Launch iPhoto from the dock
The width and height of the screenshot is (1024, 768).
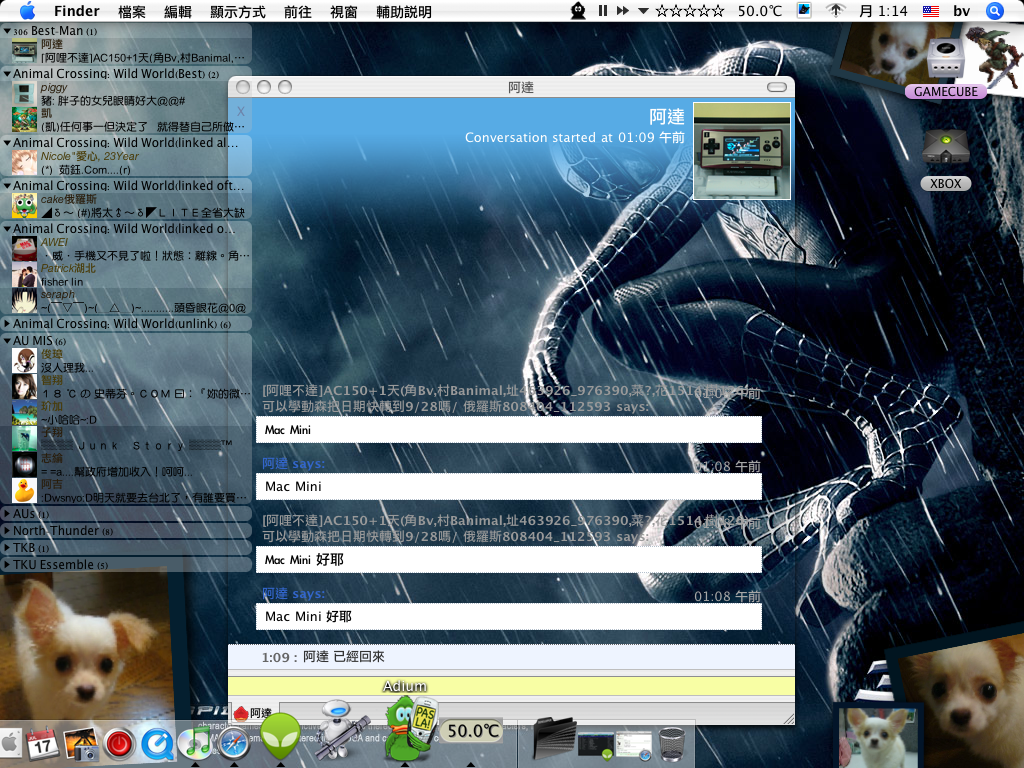point(81,744)
